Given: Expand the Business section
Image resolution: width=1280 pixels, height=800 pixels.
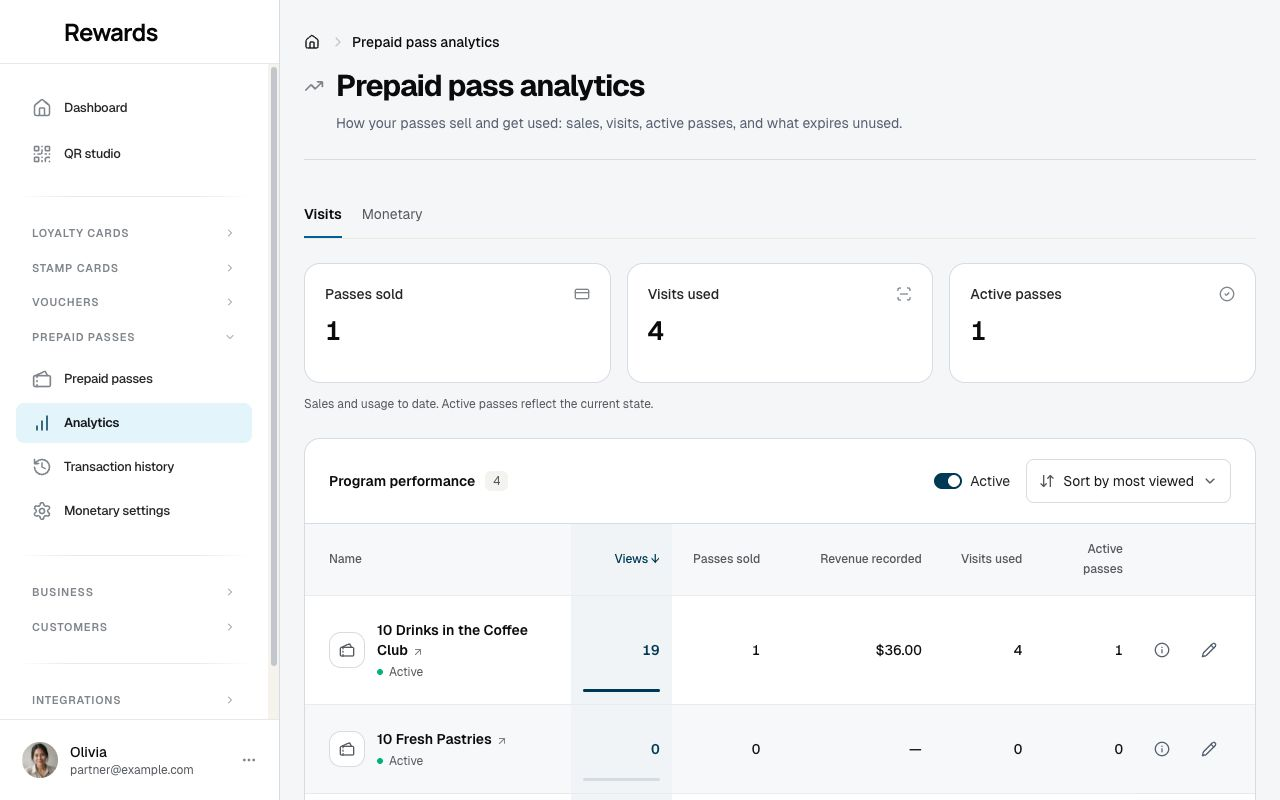Looking at the screenshot, I should [x=134, y=592].
